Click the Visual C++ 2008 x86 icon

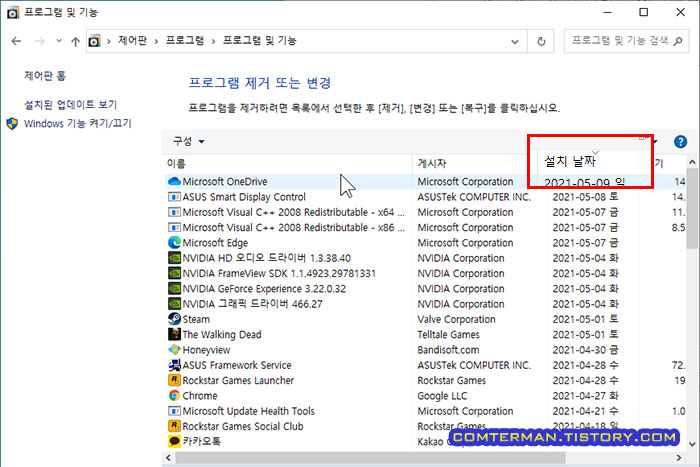click(174, 227)
